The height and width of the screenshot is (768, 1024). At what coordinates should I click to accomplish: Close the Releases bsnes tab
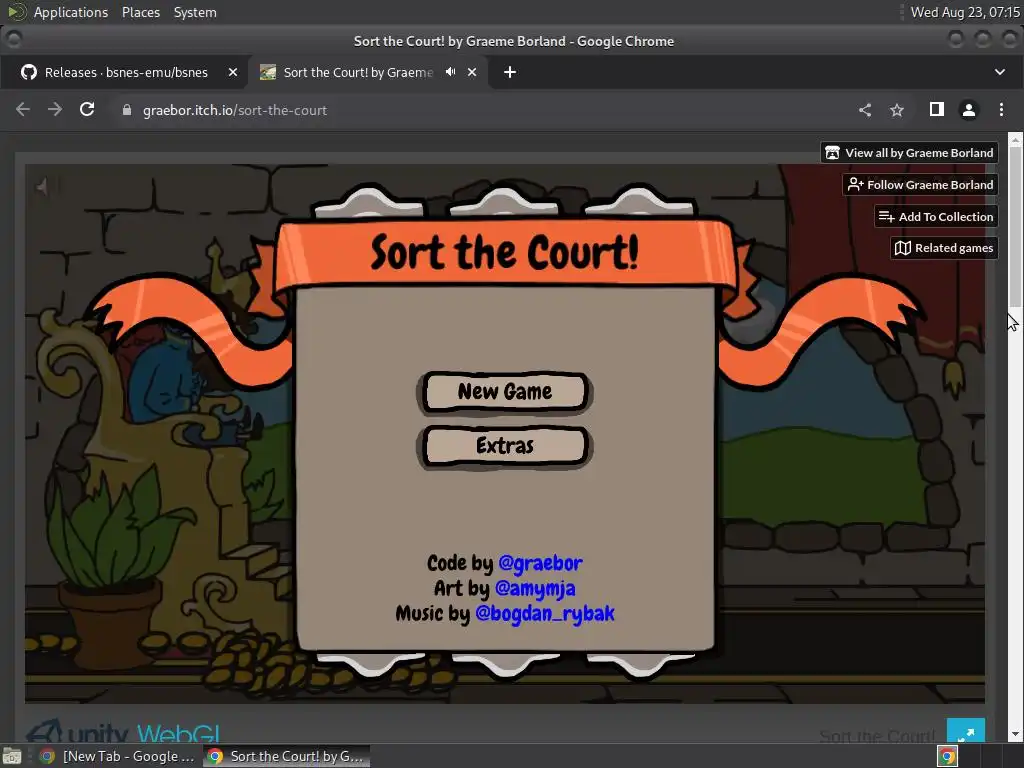tap(232, 72)
